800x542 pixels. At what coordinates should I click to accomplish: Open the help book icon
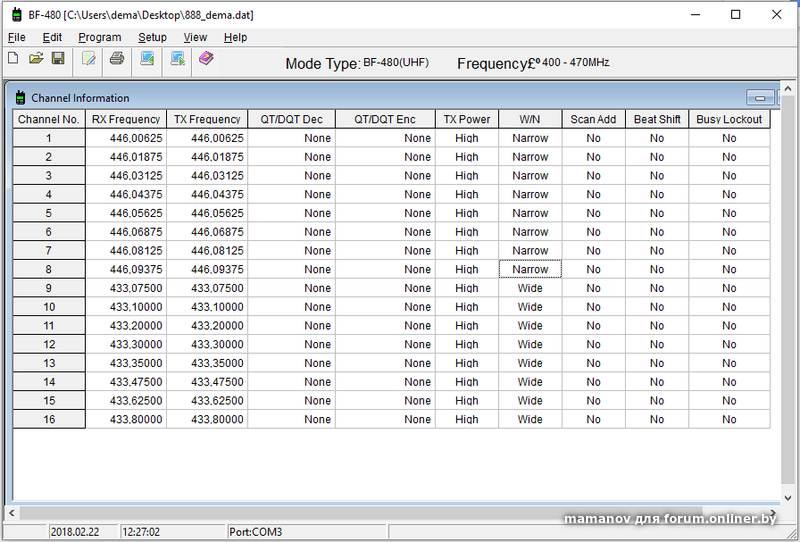pyautogui.click(x=206, y=59)
